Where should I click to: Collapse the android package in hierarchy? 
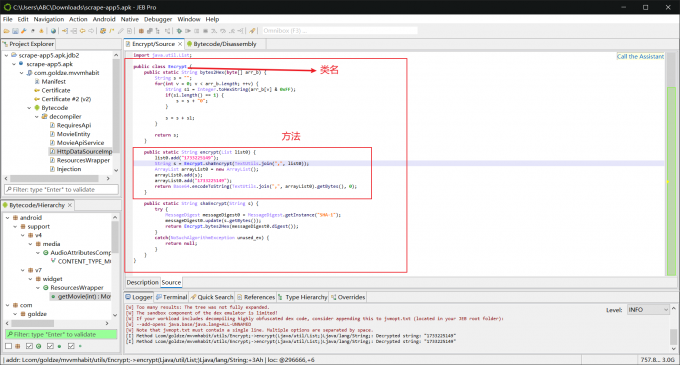pos(7,218)
